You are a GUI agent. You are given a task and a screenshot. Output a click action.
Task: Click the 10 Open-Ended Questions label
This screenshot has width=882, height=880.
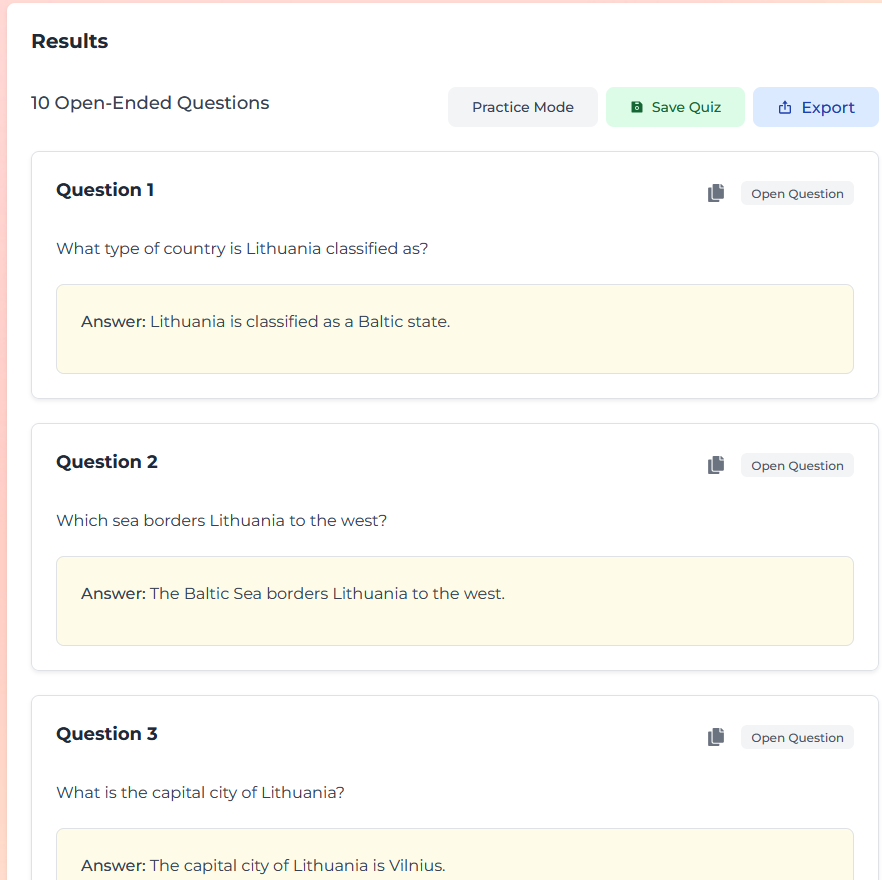150,103
